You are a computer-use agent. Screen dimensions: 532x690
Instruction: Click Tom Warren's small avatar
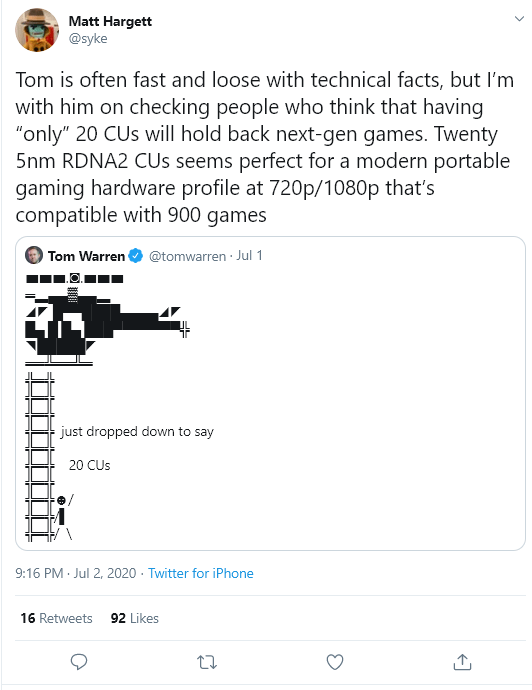(x=34, y=256)
